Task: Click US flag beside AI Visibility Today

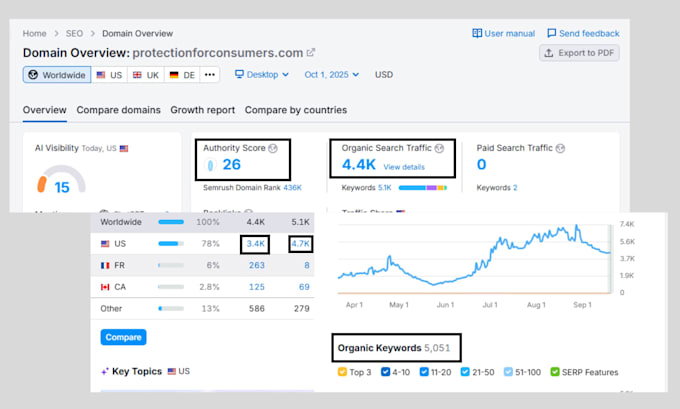Action: pos(124,149)
